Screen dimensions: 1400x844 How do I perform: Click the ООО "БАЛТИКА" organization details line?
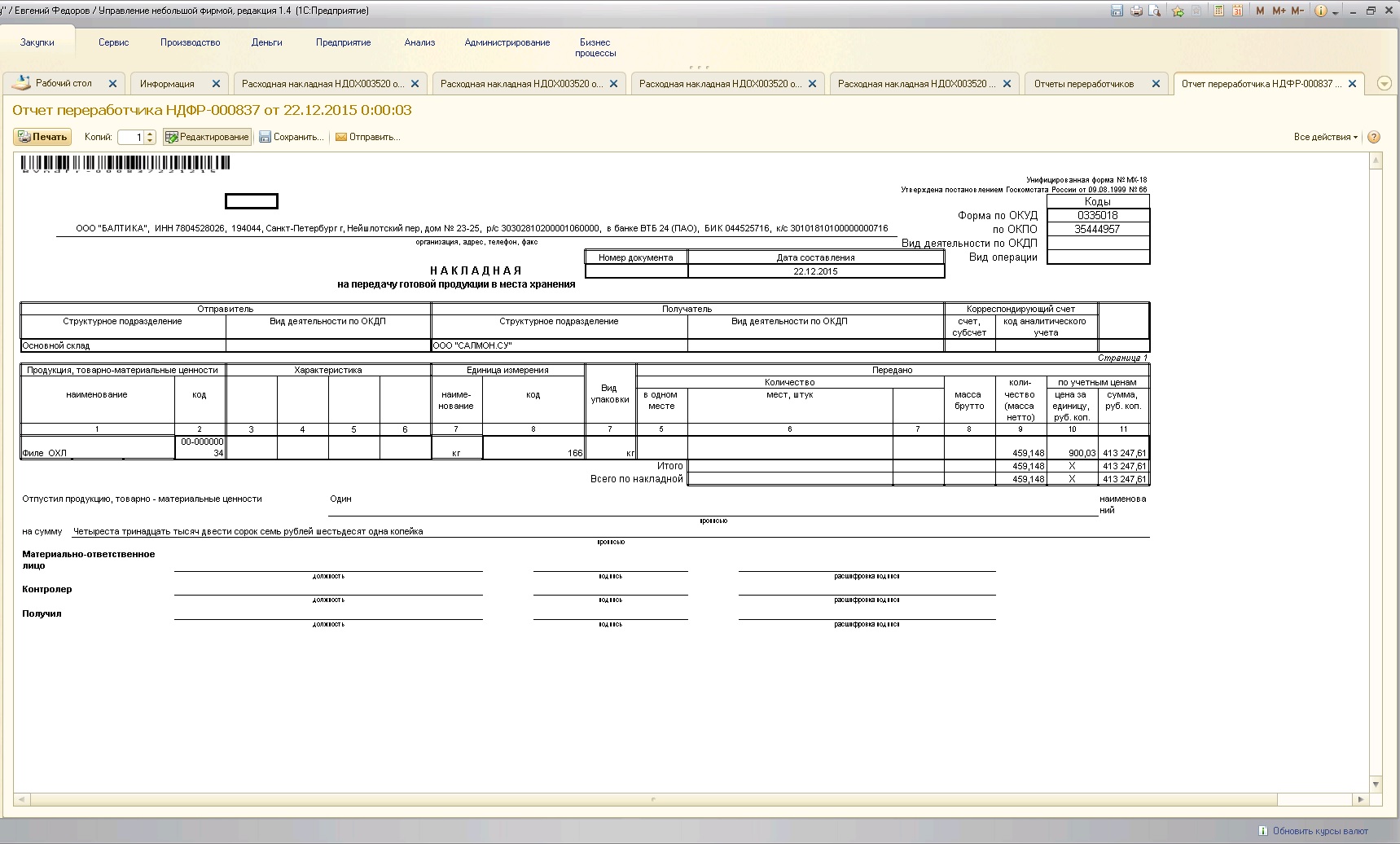point(482,228)
